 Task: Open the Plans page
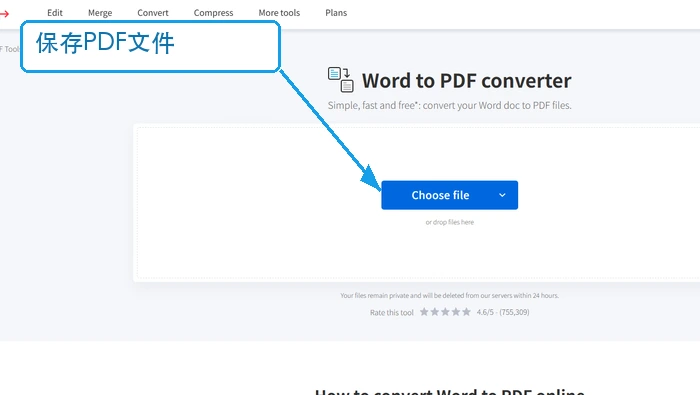pyautogui.click(x=336, y=13)
